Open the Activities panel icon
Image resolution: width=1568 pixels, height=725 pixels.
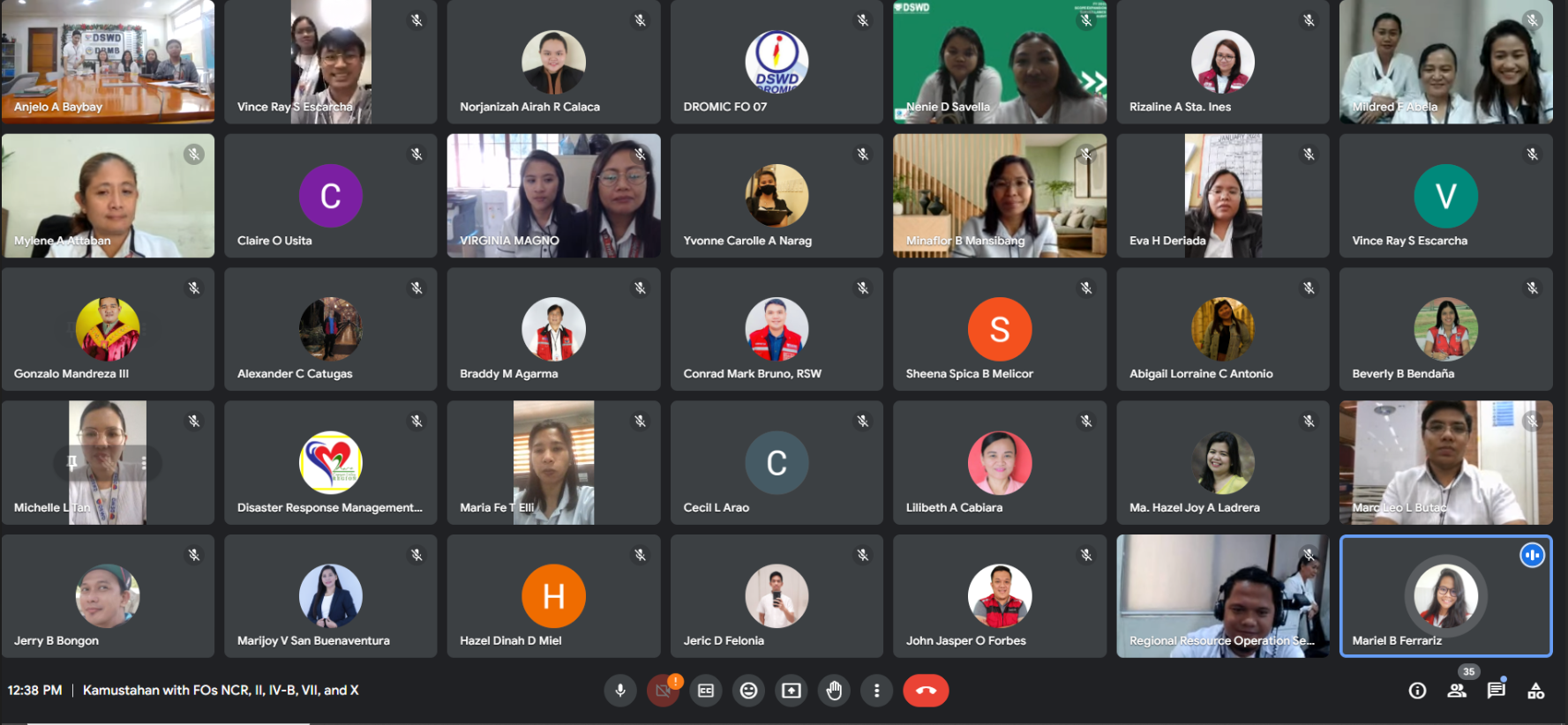tap(1536, 691)
